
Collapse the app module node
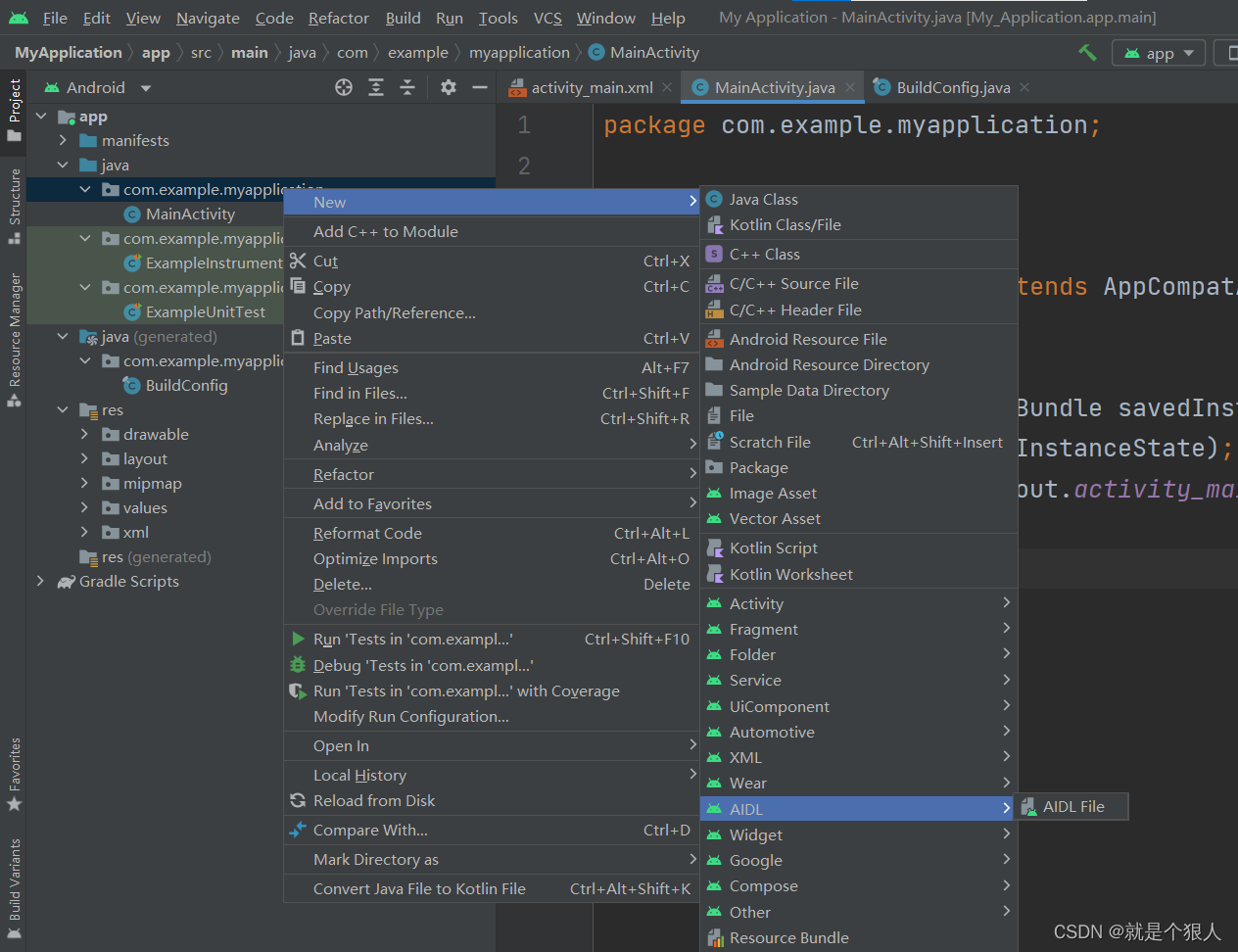click(x=41, y=116)
